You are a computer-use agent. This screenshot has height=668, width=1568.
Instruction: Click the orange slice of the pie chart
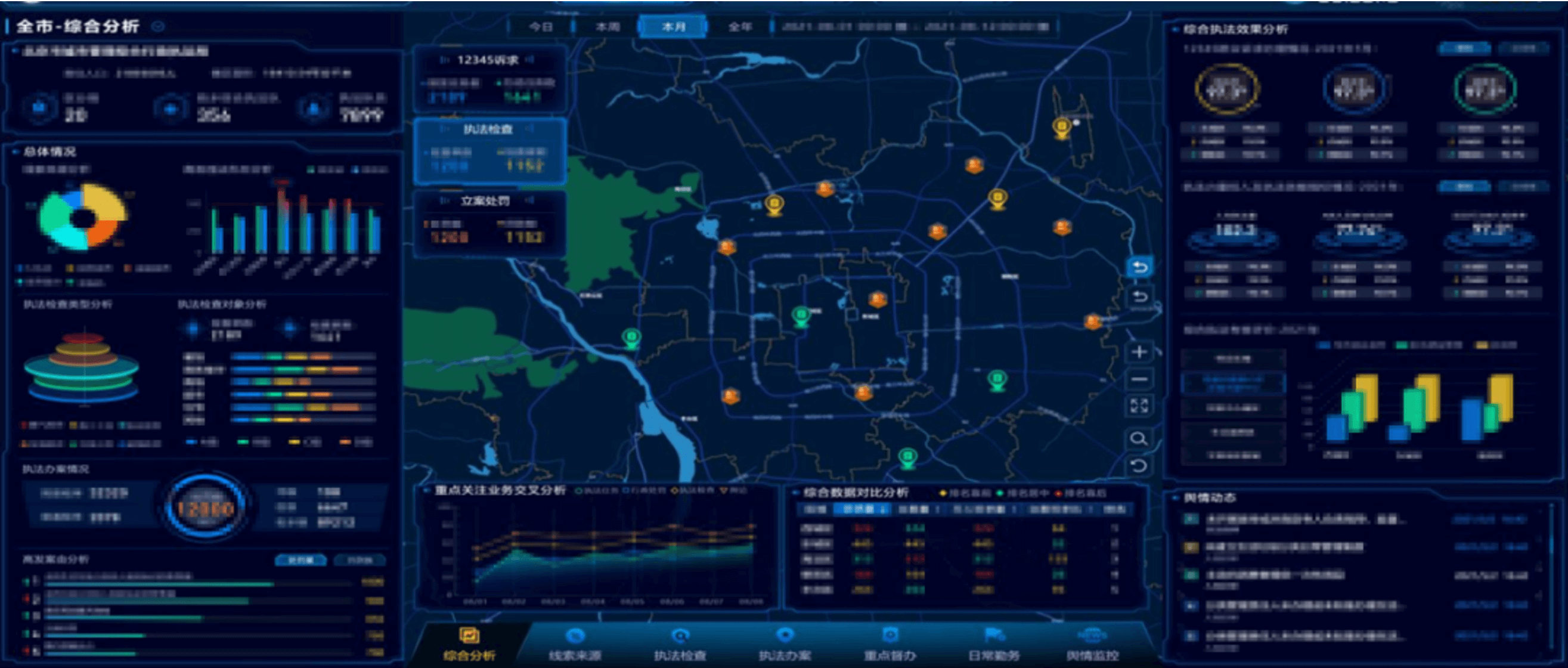(103, 233)
